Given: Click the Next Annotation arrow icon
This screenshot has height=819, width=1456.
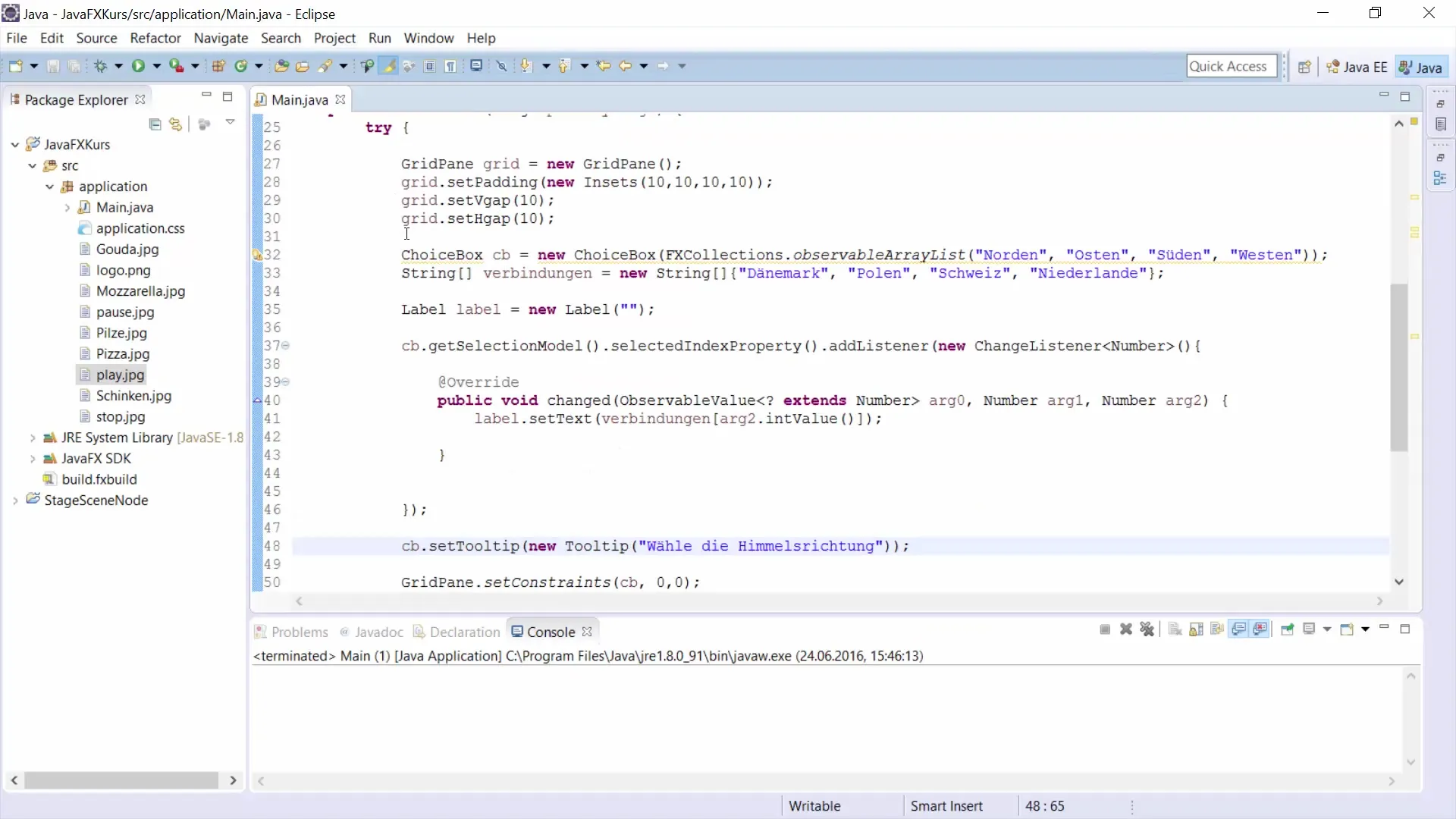Looking at the screenshot, I should coord(526,67).
